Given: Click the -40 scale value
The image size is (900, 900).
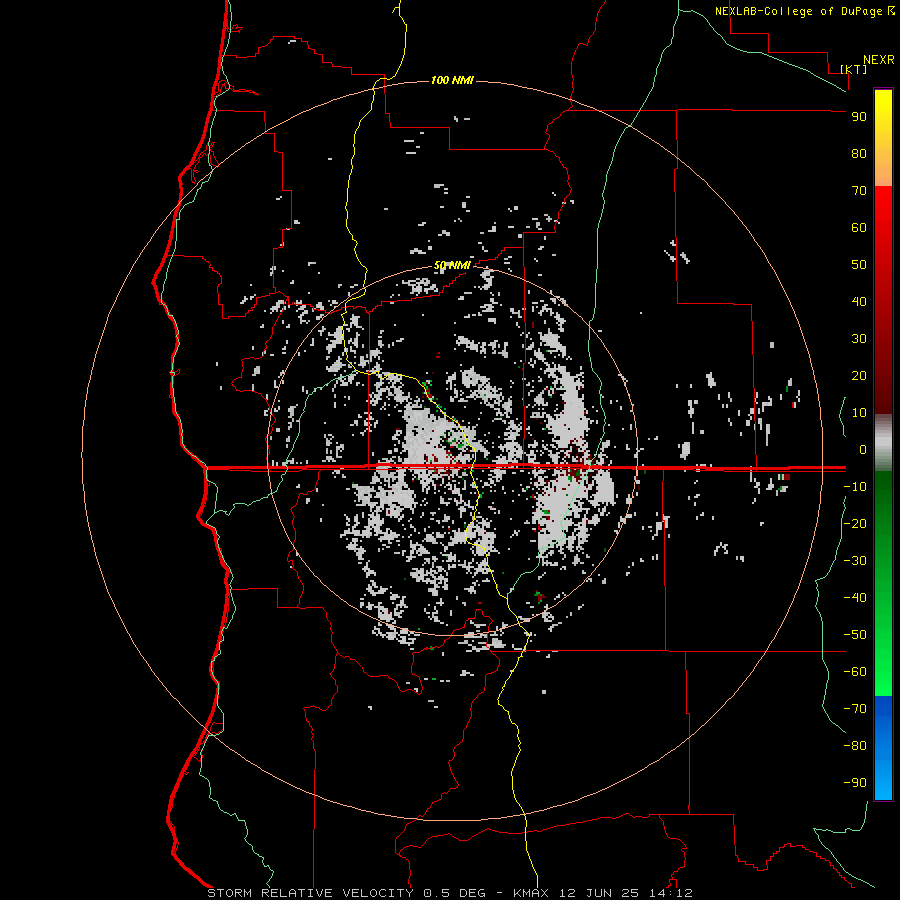Looking at the screenshot, I should pos(855,598).
